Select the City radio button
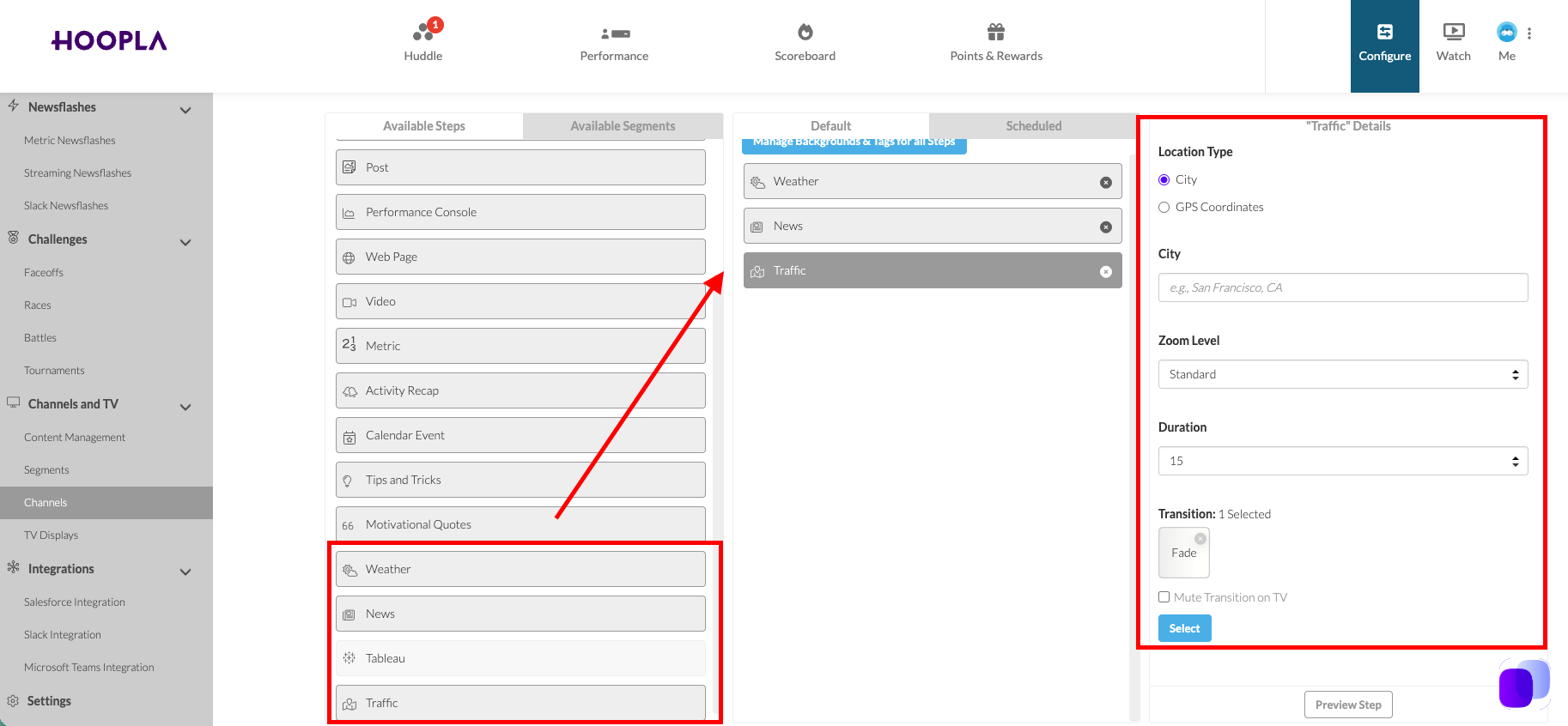Viewport: 1568px width, 726px height. pyautogui.click(x=1164, y=179)
